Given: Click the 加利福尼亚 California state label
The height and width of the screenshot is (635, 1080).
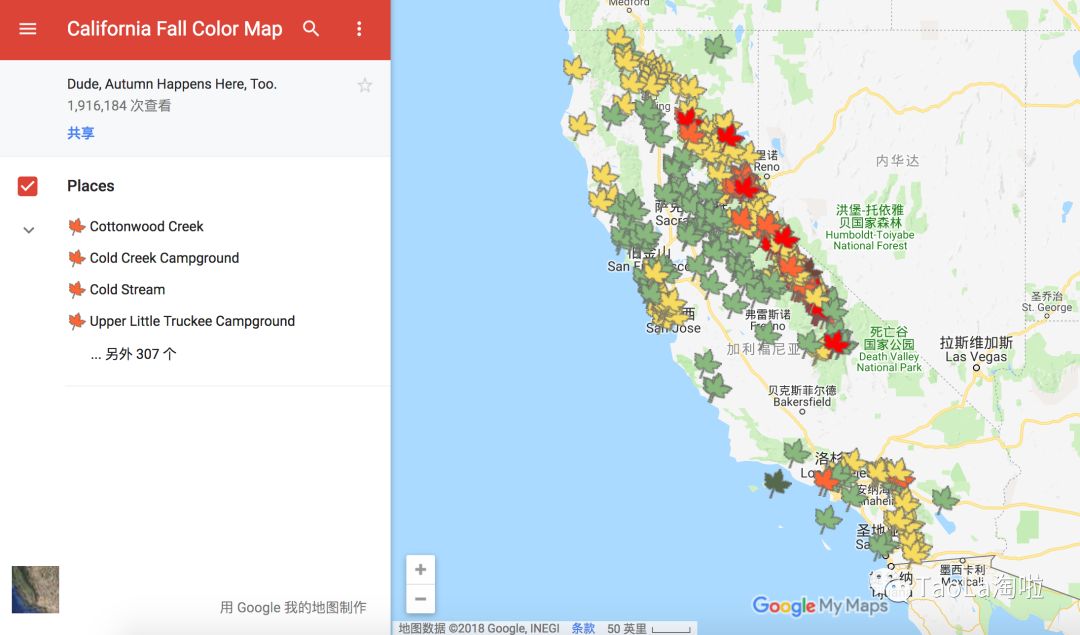Looking at the screenshot, I should pyautogui.click(x=763, y=349).
